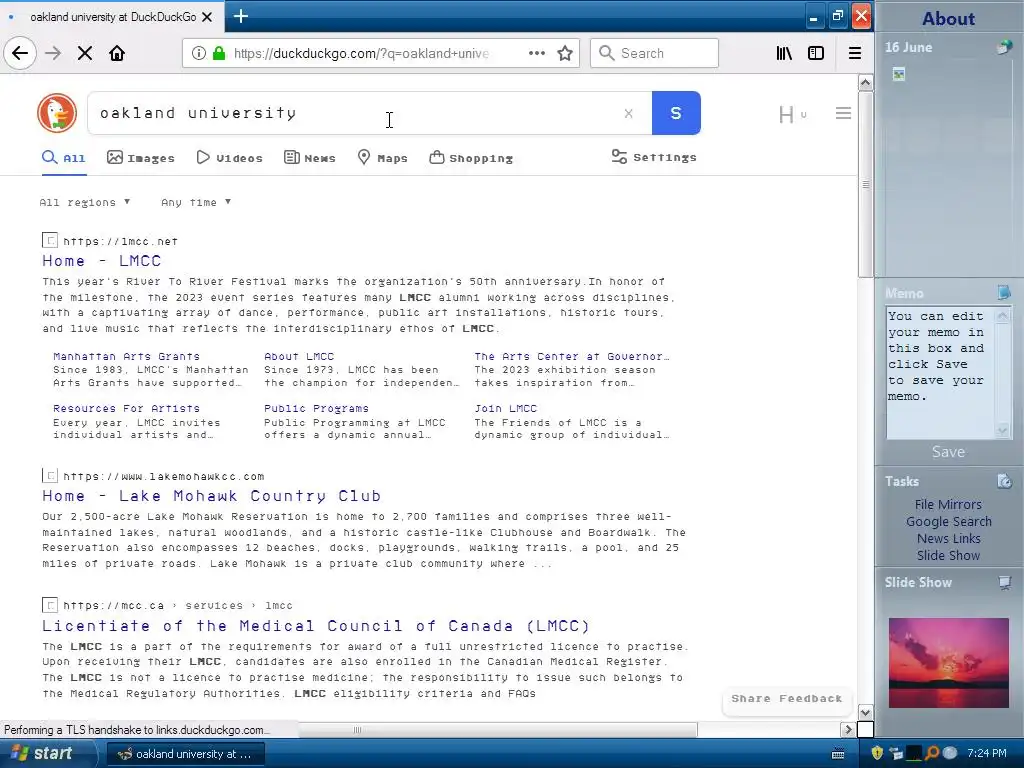Click the lmcc.net favicon
This screenshot has width=1024, height=768.
[50, 240]
